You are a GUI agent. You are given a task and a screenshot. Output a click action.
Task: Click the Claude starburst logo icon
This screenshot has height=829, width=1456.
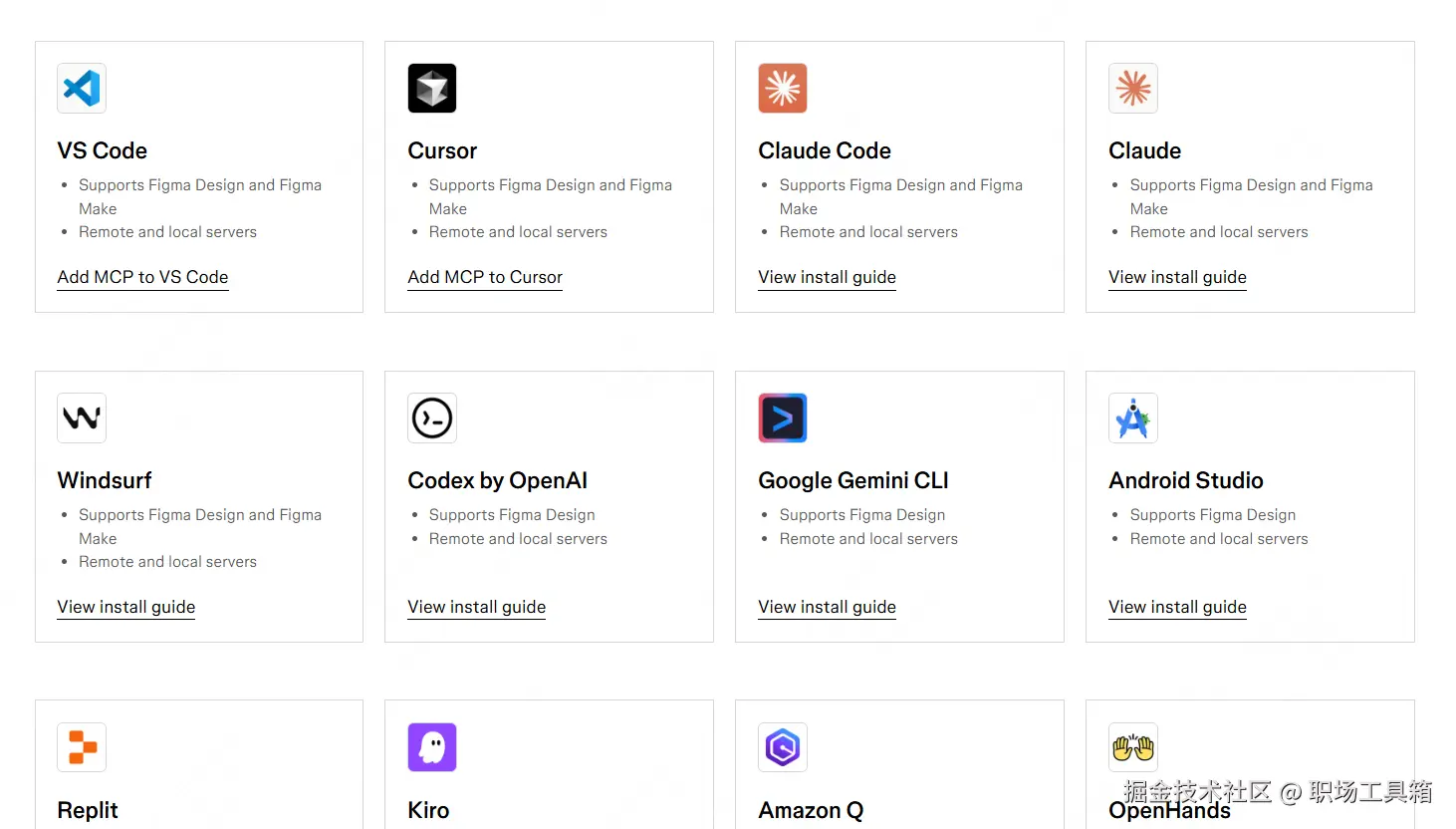(1133, 89)
